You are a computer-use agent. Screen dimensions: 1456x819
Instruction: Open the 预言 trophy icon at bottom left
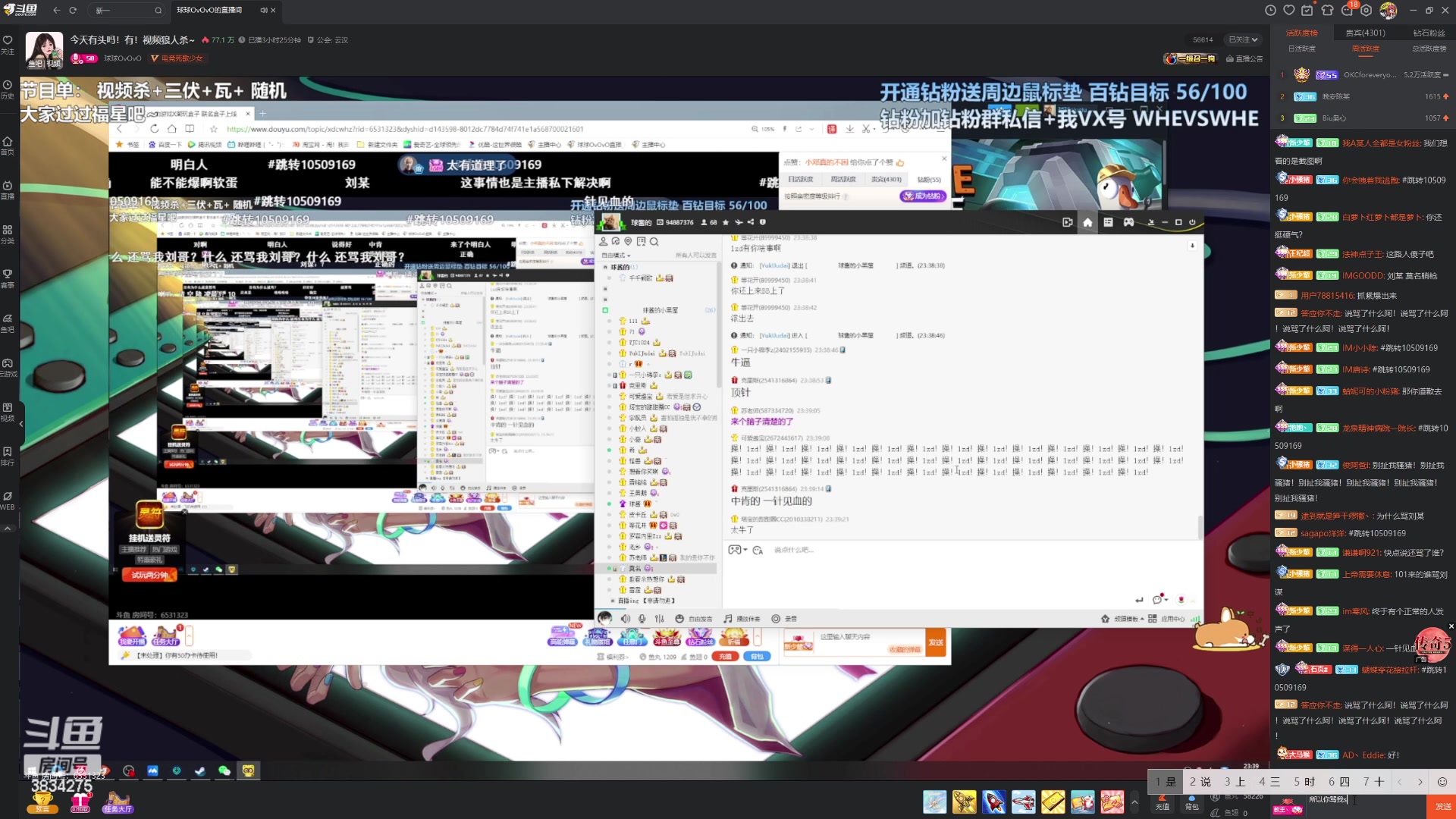point(42,802)
